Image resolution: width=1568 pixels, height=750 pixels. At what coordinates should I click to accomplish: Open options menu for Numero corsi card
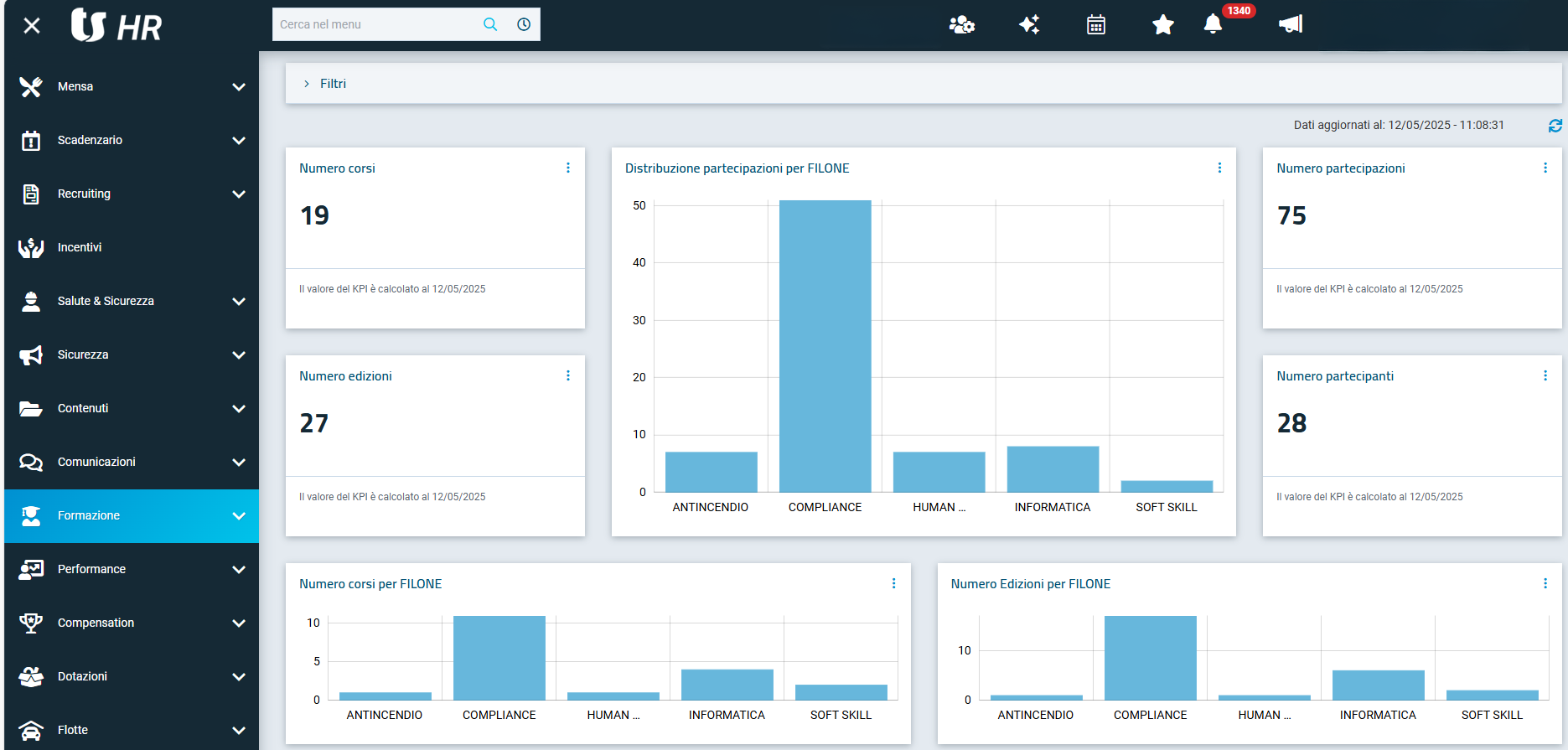568,168
